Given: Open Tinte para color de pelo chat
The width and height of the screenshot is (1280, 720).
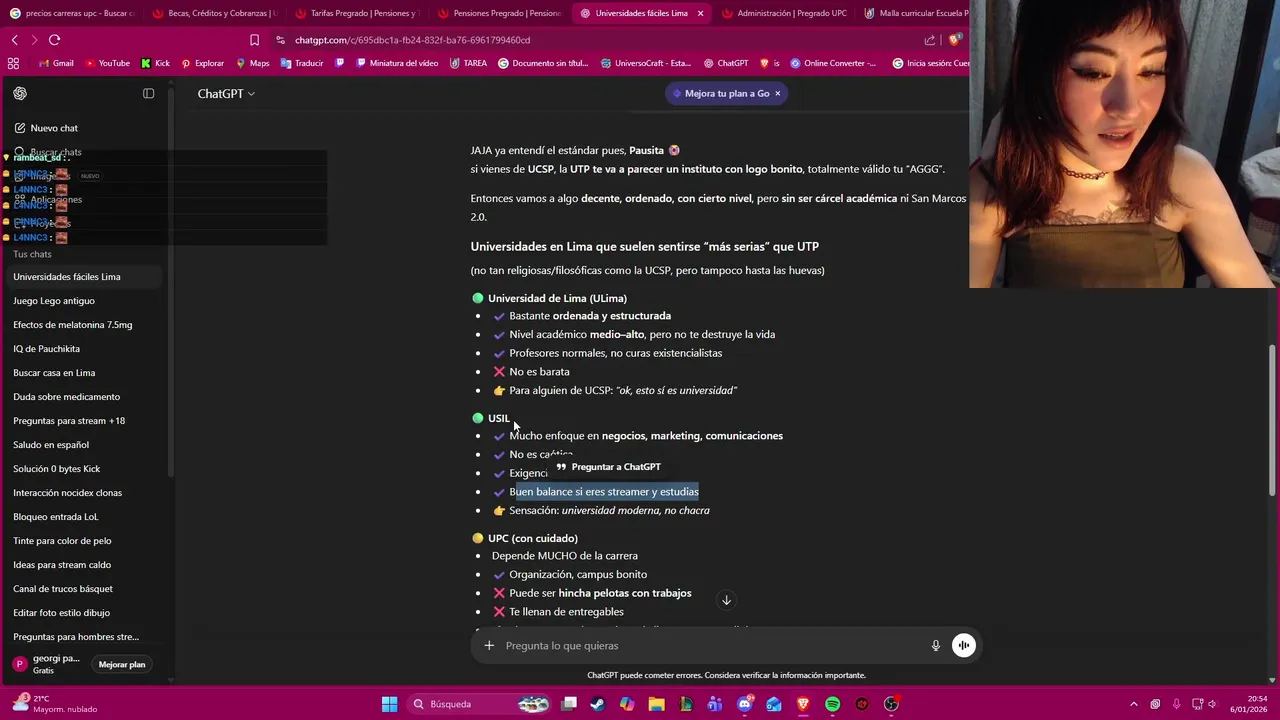Looking at the screenshot, I should click(x=62, y=541).
